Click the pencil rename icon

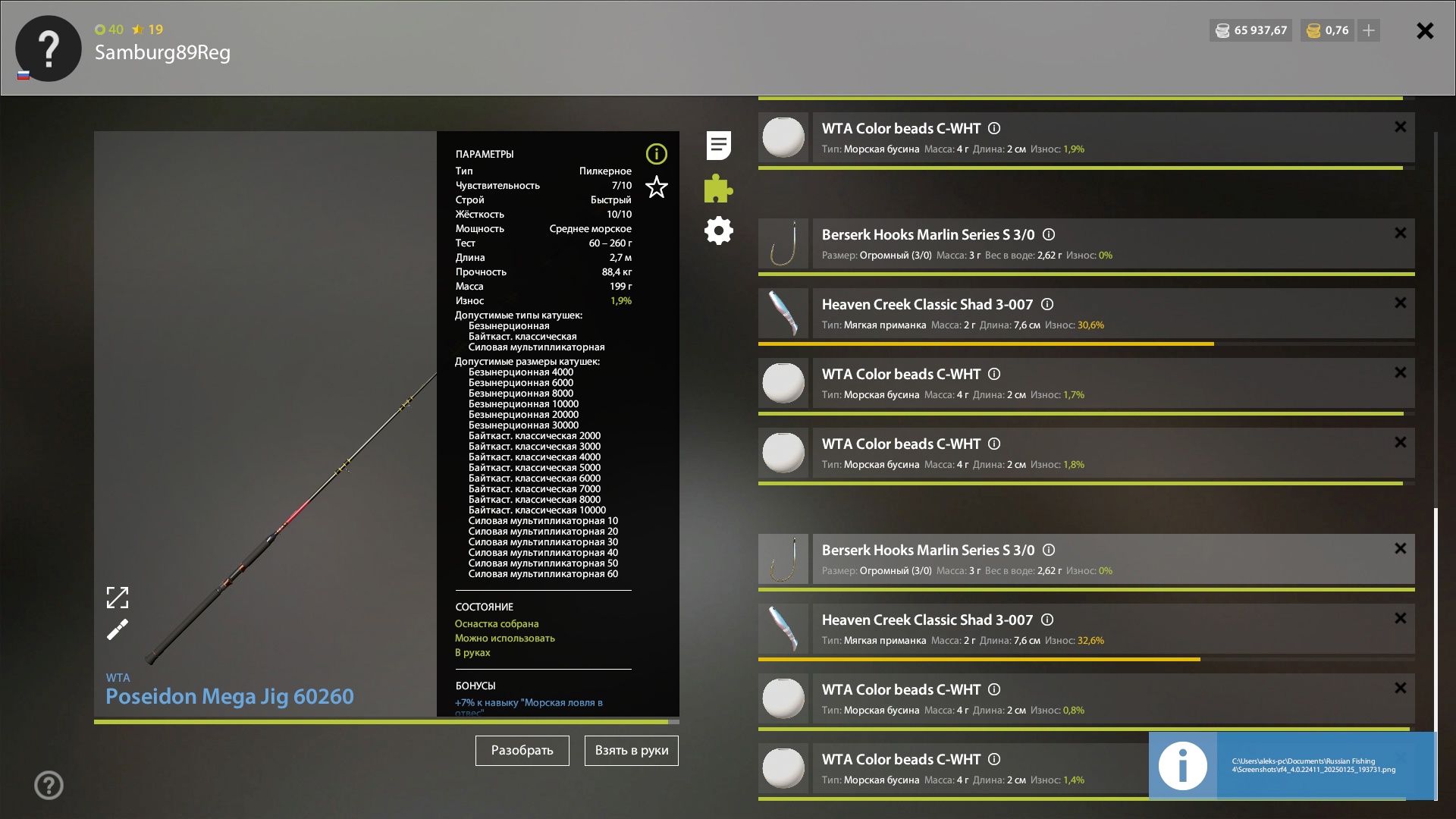118,629
